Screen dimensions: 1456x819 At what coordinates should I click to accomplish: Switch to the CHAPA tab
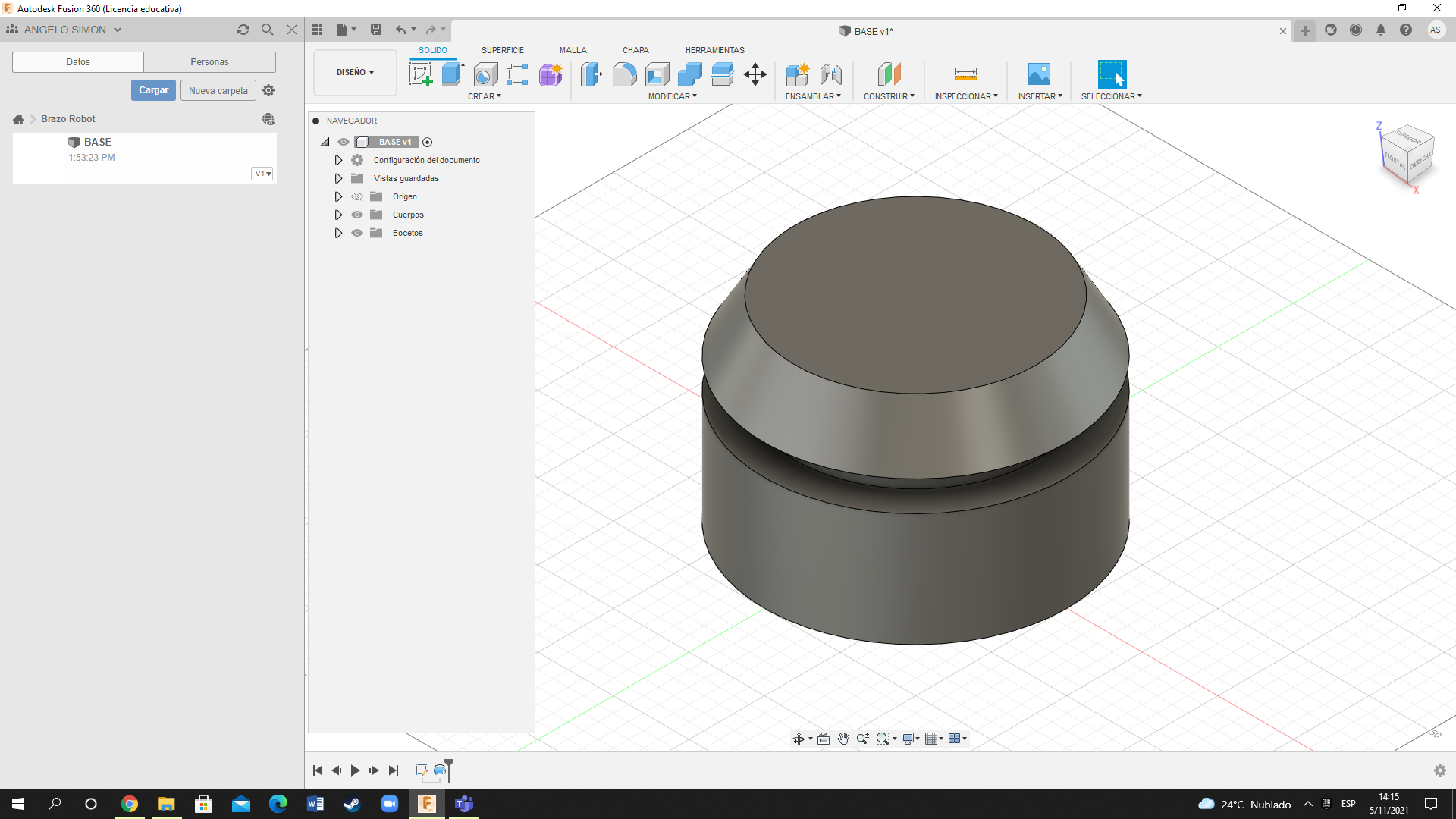coord(635,50)
